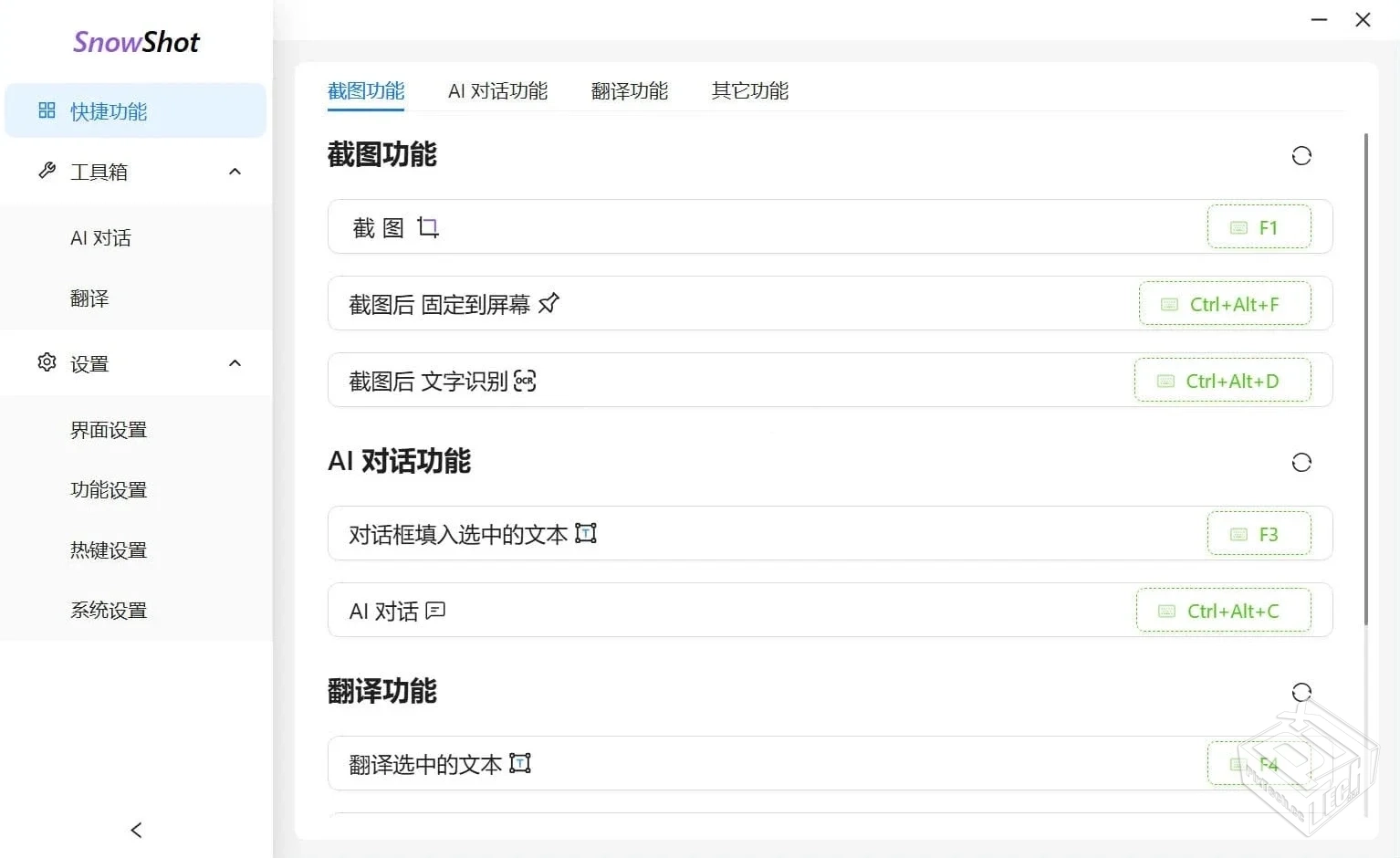Click the chat bubble icon beside AI 对话

[435, 611]
